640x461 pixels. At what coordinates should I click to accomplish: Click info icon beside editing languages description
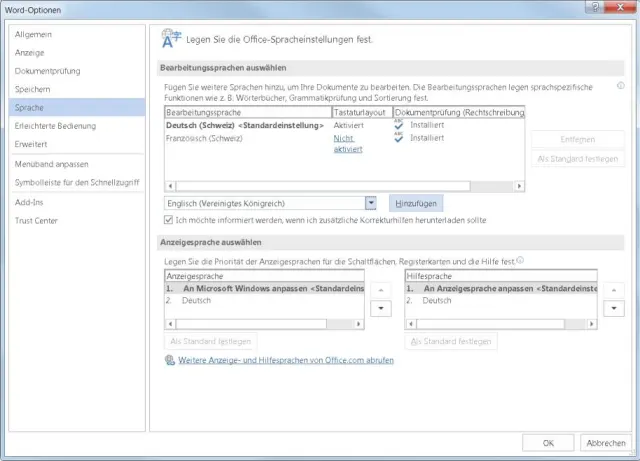(620, 86)
